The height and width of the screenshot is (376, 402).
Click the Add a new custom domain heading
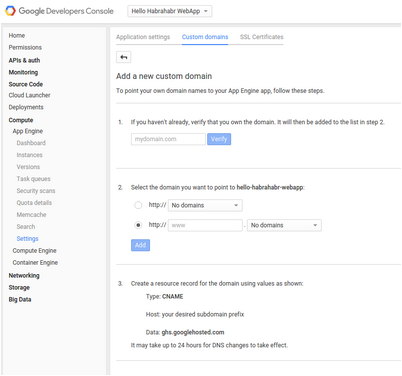[164, 76]
